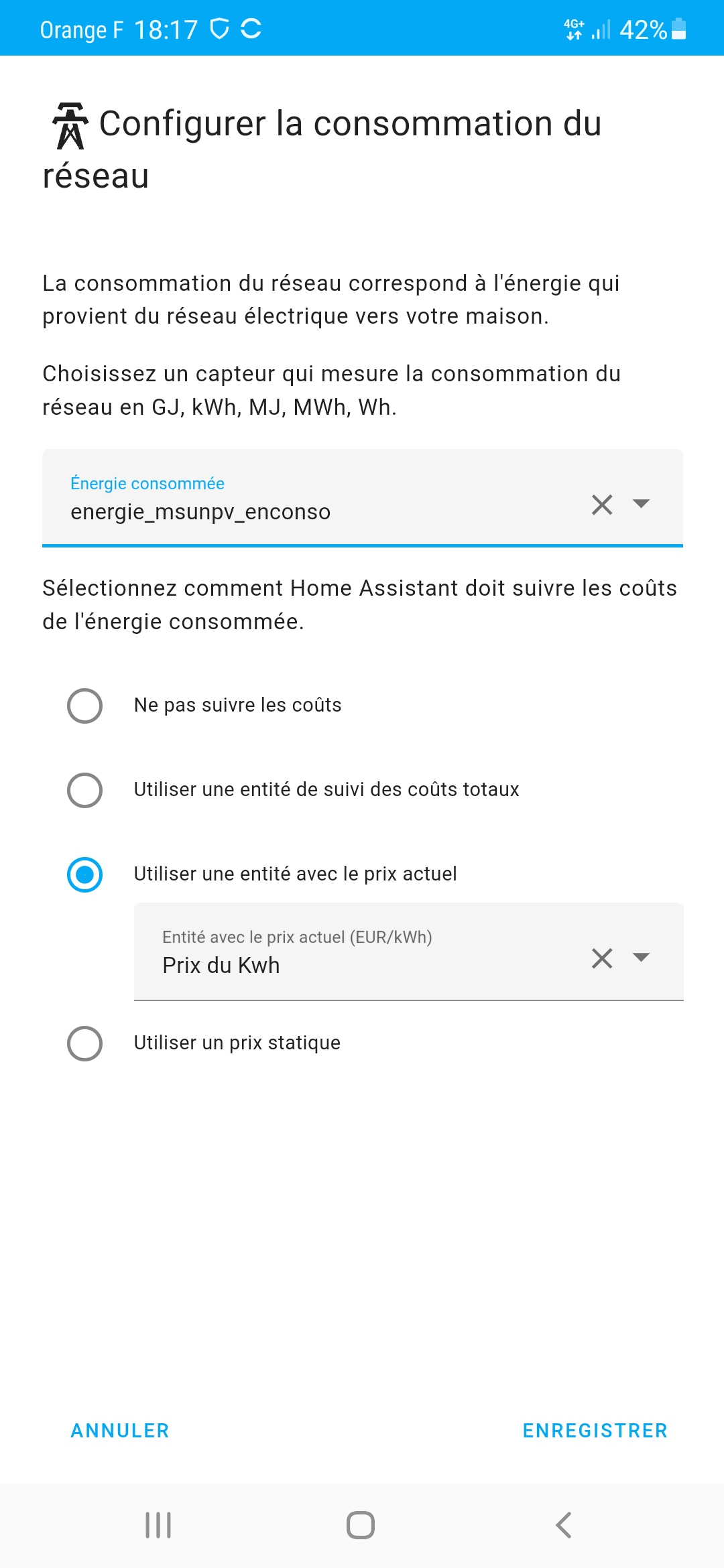Image resolution: width=724 pixels, height=1568 pixels.
Task: Clear the Prix du Kwh entity with X
Action: coord(602,958)
